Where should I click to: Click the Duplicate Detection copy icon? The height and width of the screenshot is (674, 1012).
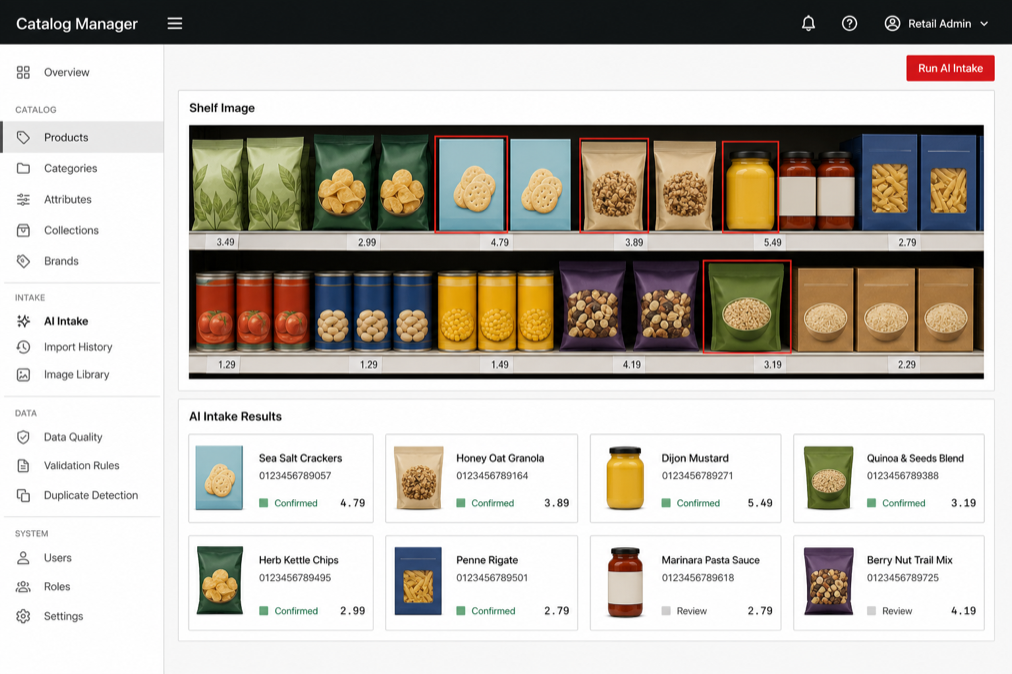pyautogui.click(x=23, y=495)
